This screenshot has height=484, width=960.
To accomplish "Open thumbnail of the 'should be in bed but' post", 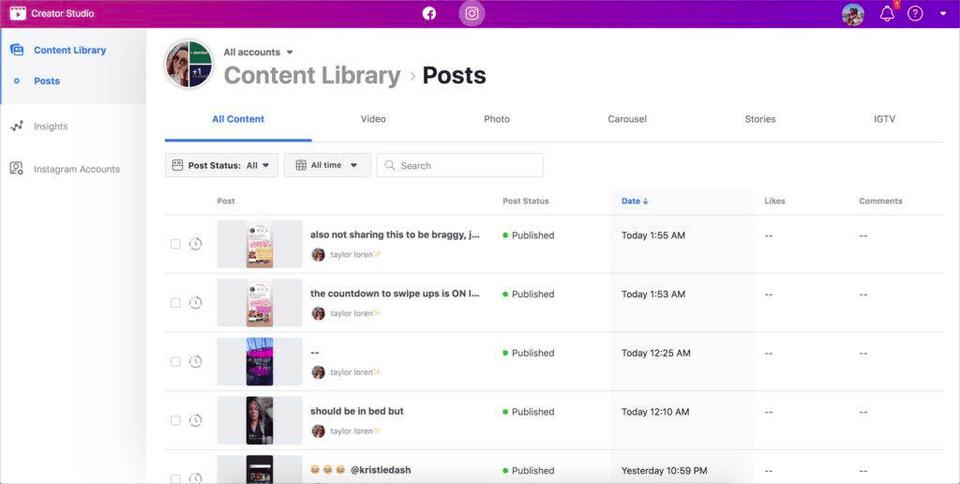I will (x=259, y=420).
